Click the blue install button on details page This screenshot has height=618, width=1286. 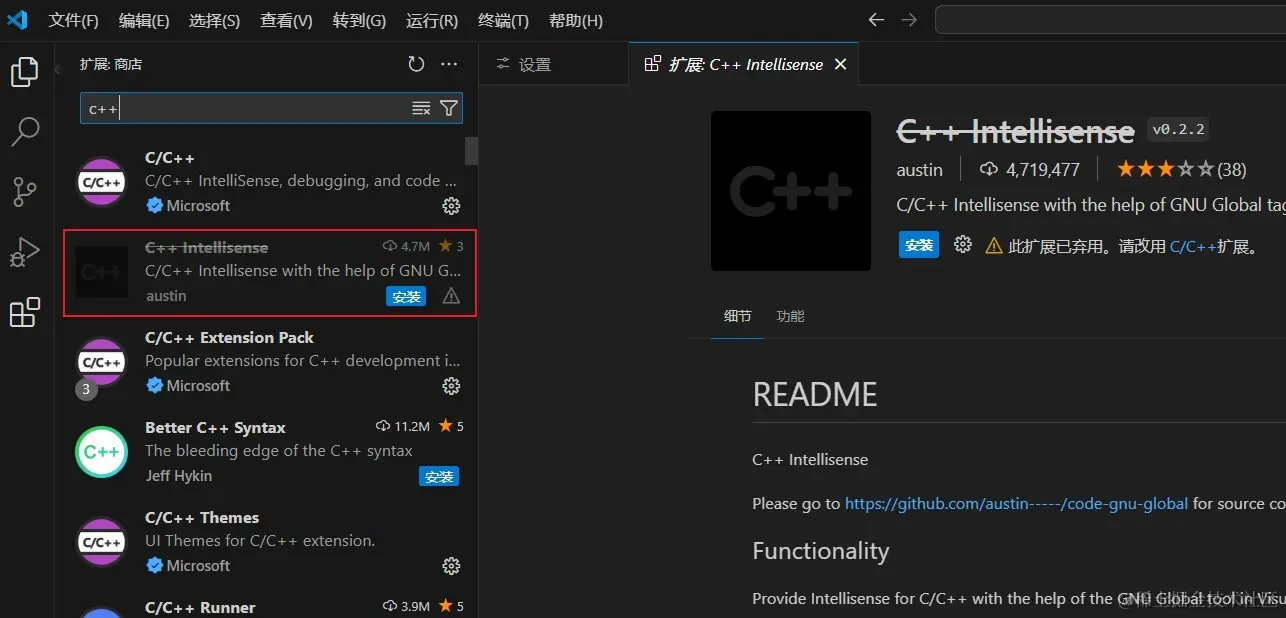(x=918, y=245)
